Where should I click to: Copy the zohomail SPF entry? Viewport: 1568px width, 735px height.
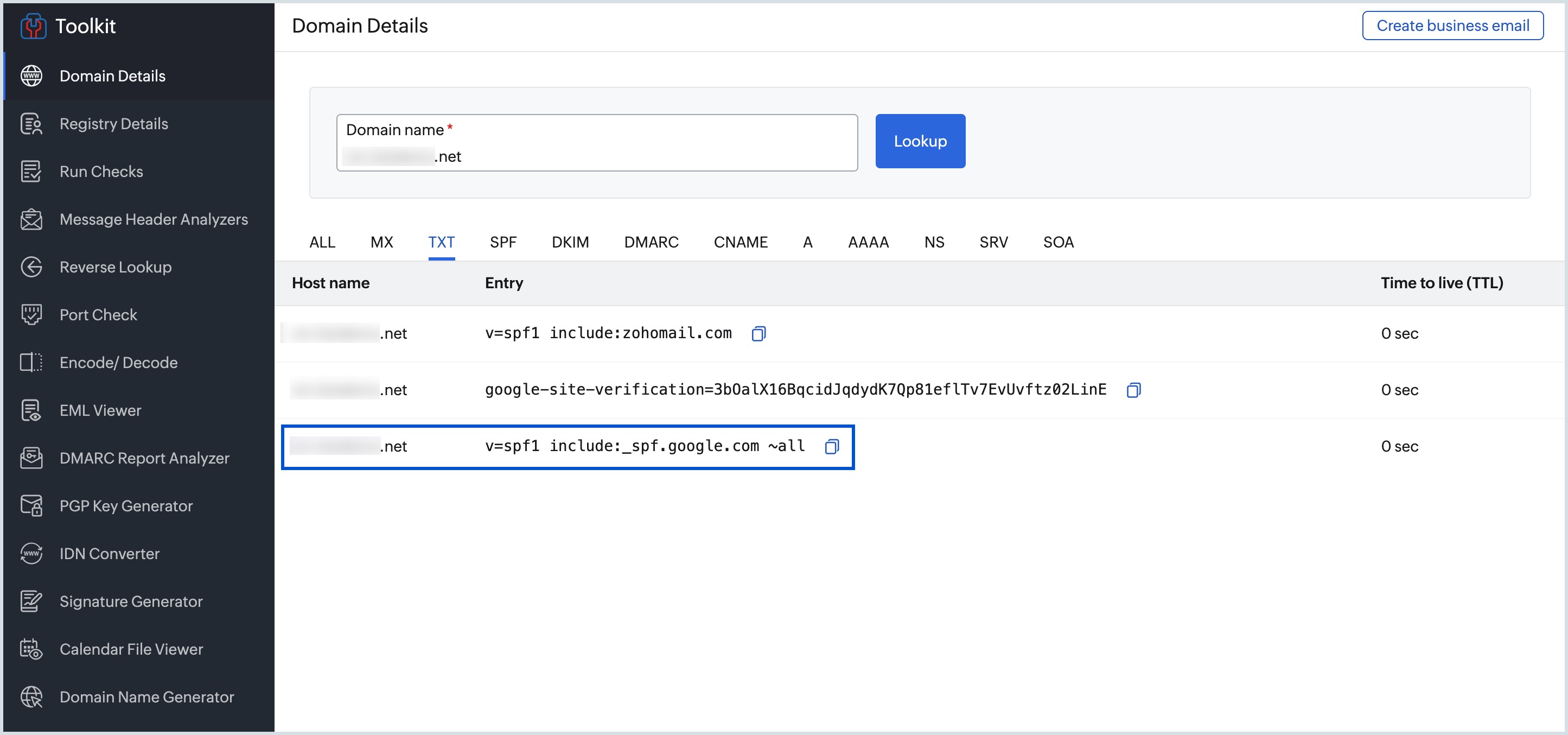click(x=758, y=334)
